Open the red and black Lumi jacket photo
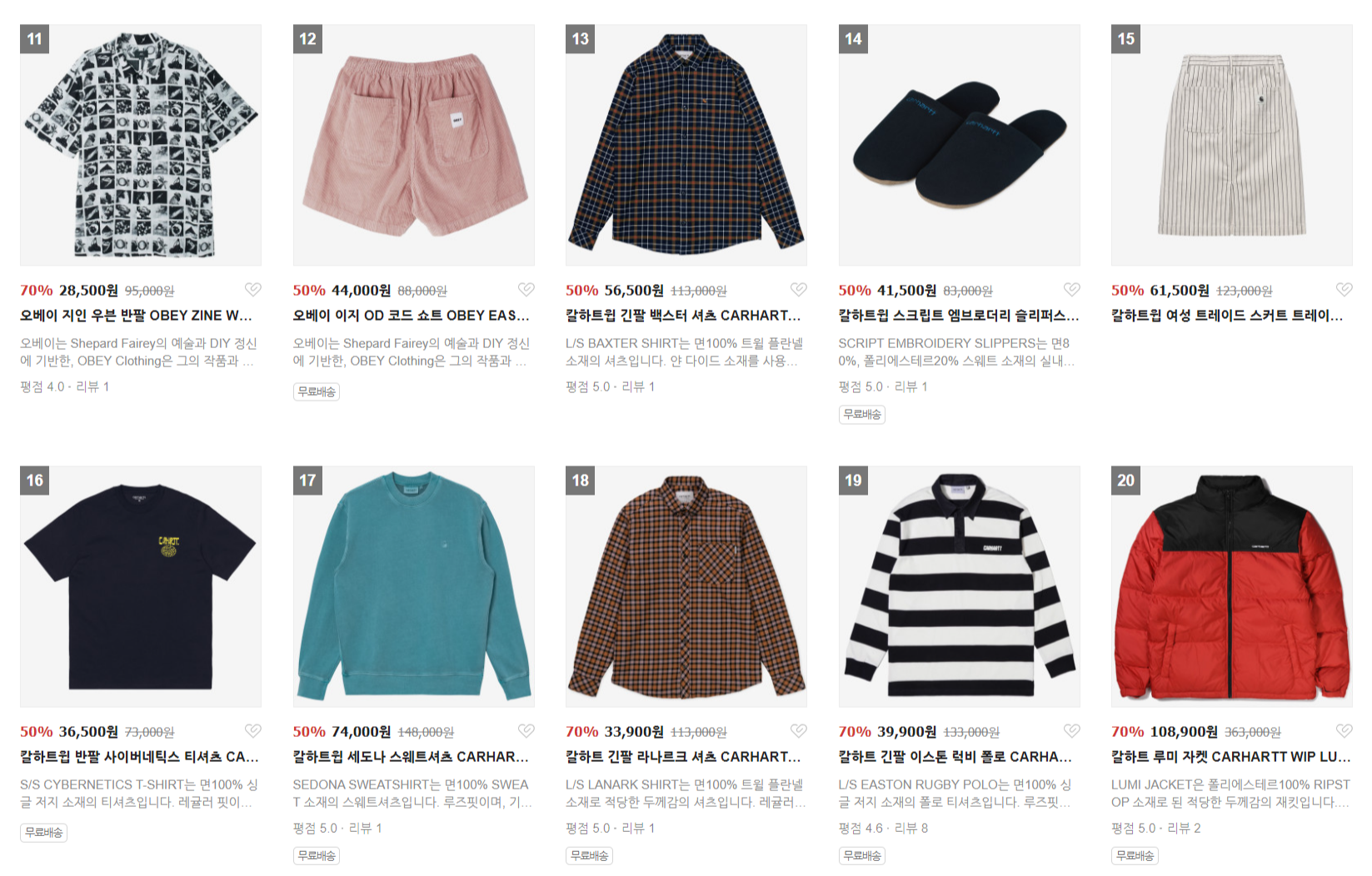The height and width of the screenshot is (876, 1372). pos(1232,586)
